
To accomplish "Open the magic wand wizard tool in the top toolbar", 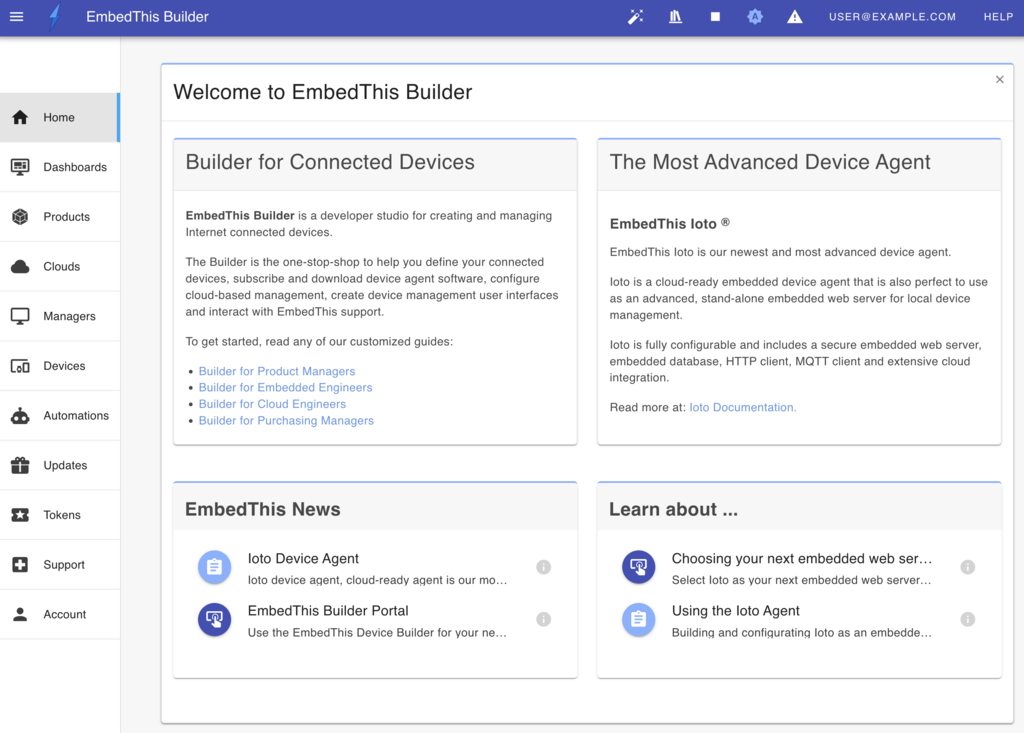I will coord(636,16).
